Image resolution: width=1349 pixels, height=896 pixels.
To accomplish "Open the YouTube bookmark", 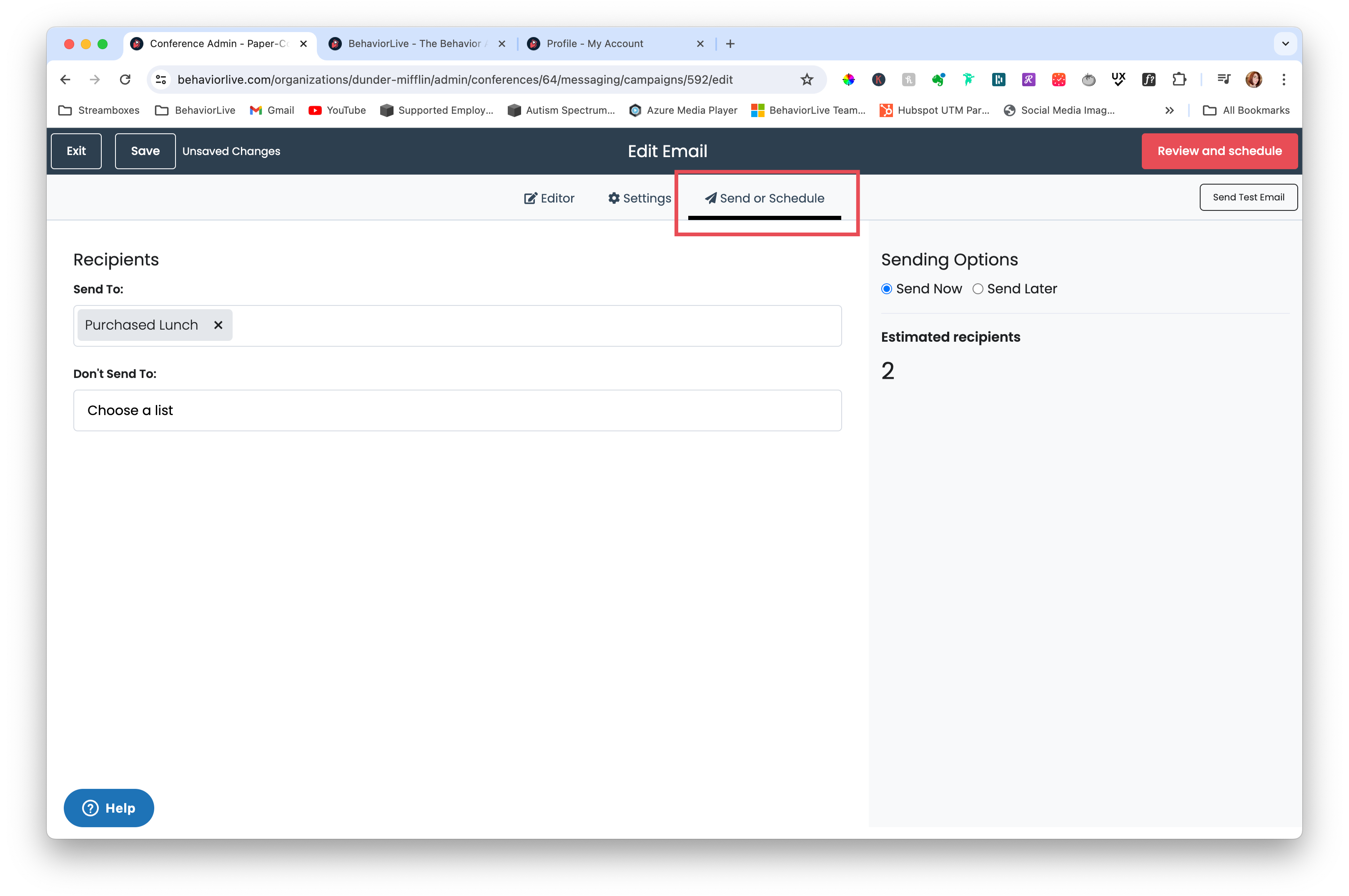I will point(337,110).
